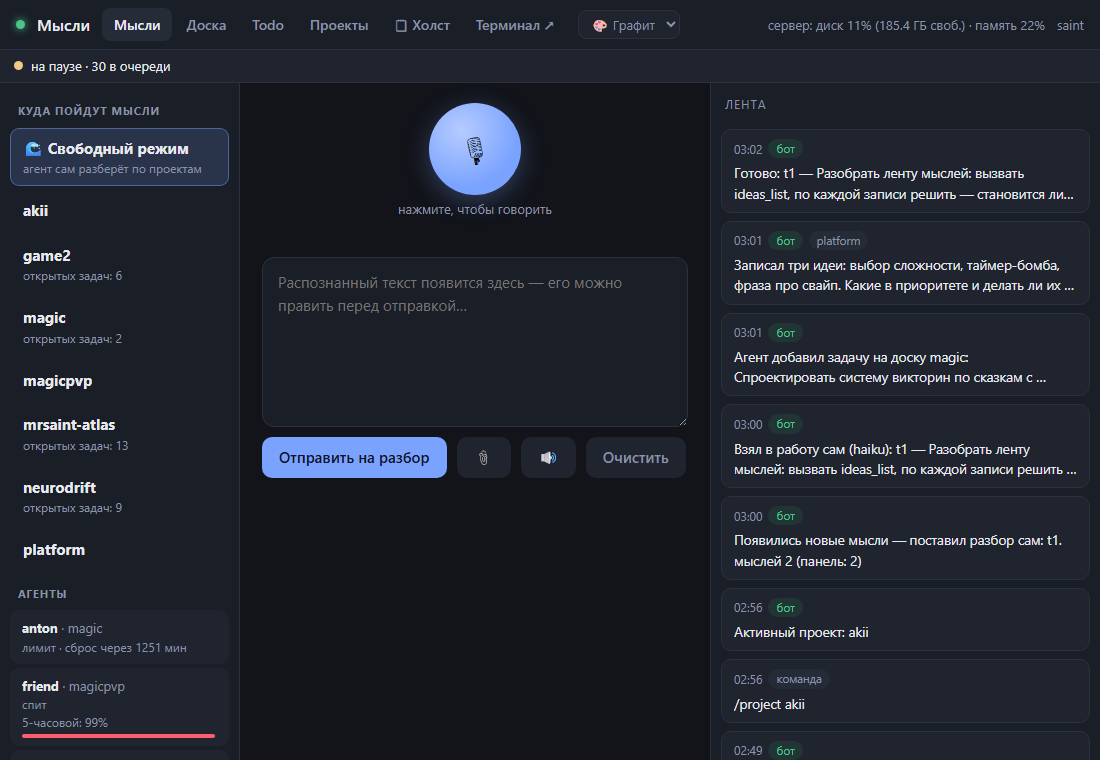Screen dimensions: 1100x760
Task: Open the Todo tab
Action: click(x=268, y=25)
